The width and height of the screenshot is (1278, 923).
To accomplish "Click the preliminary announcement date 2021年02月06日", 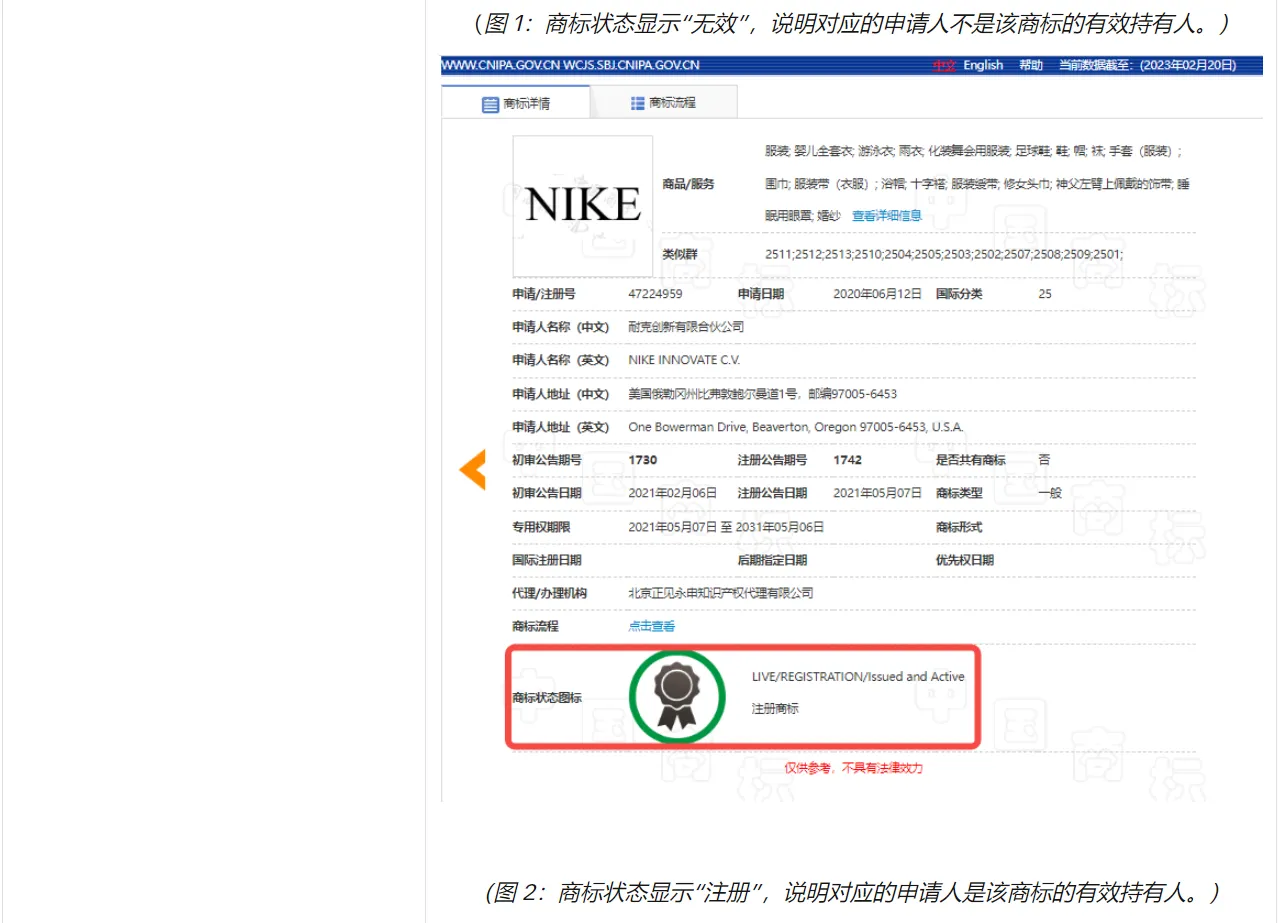I will [x=673, y=493].
